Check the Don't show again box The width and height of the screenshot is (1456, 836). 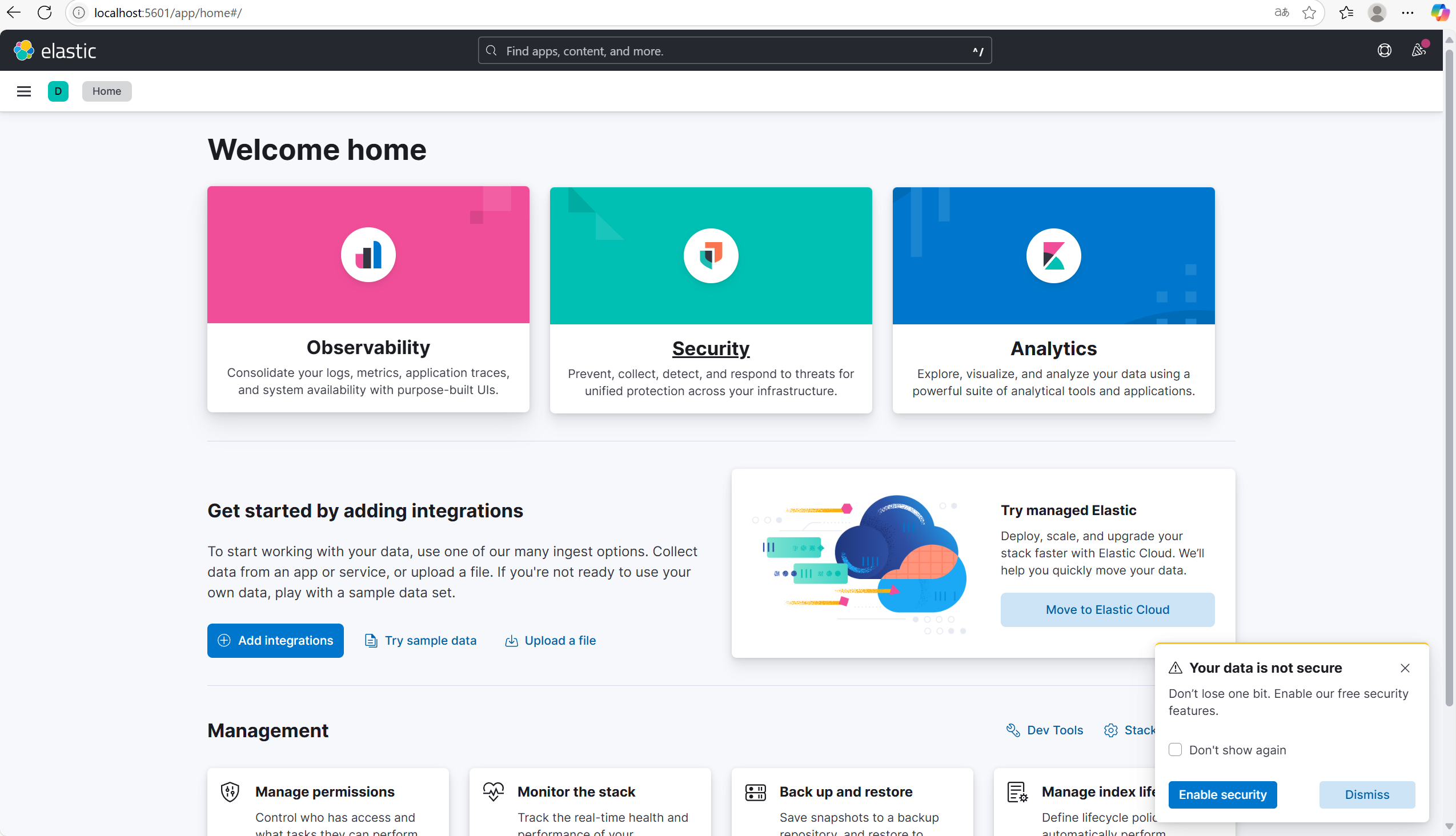point(1175,750)
